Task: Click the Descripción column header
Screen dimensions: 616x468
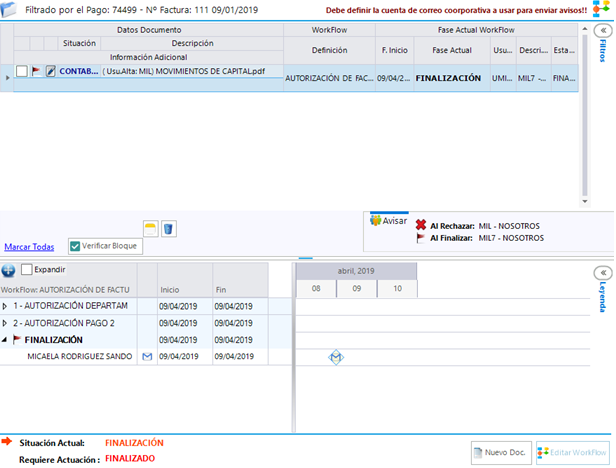Action: pos(192,43)
